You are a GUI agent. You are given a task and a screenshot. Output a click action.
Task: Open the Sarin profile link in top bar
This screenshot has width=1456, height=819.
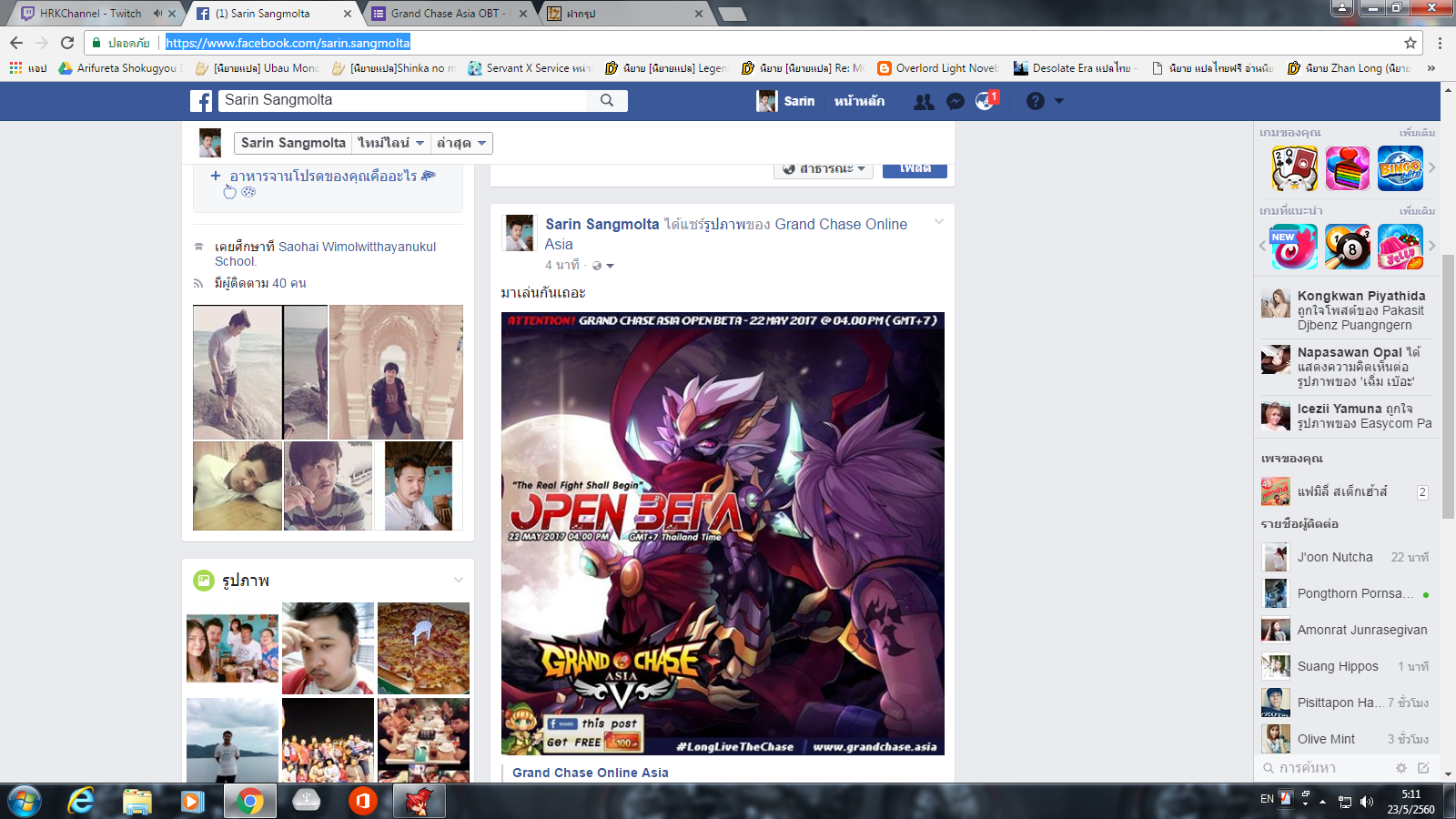(x=786, y=101)
